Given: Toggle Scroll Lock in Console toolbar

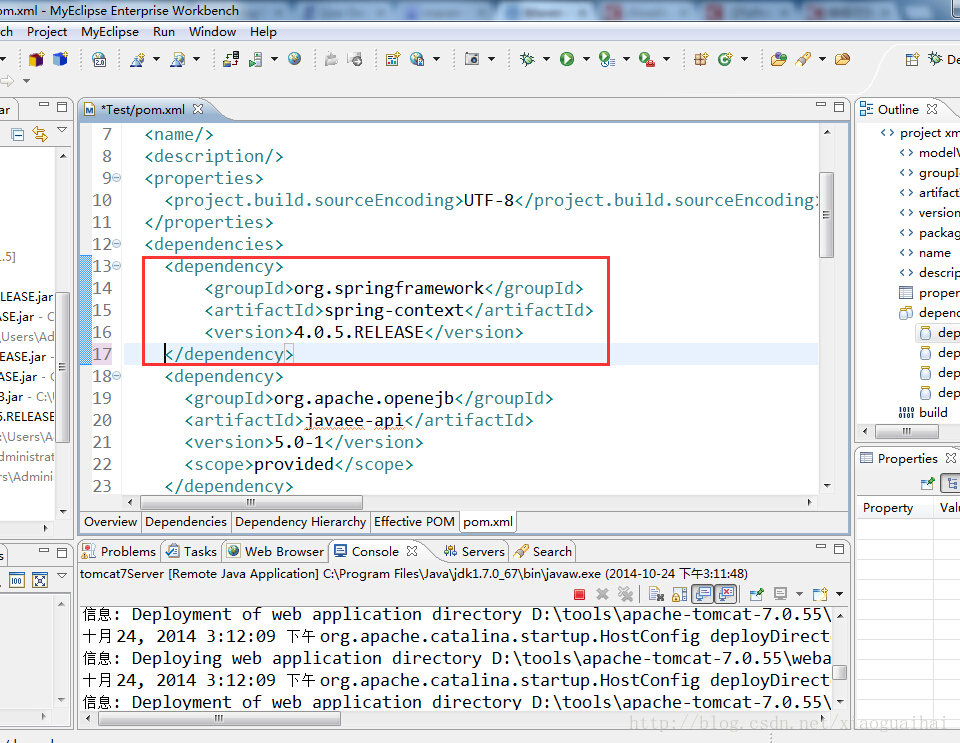Looking at the screenshot, I should point(679,594).
